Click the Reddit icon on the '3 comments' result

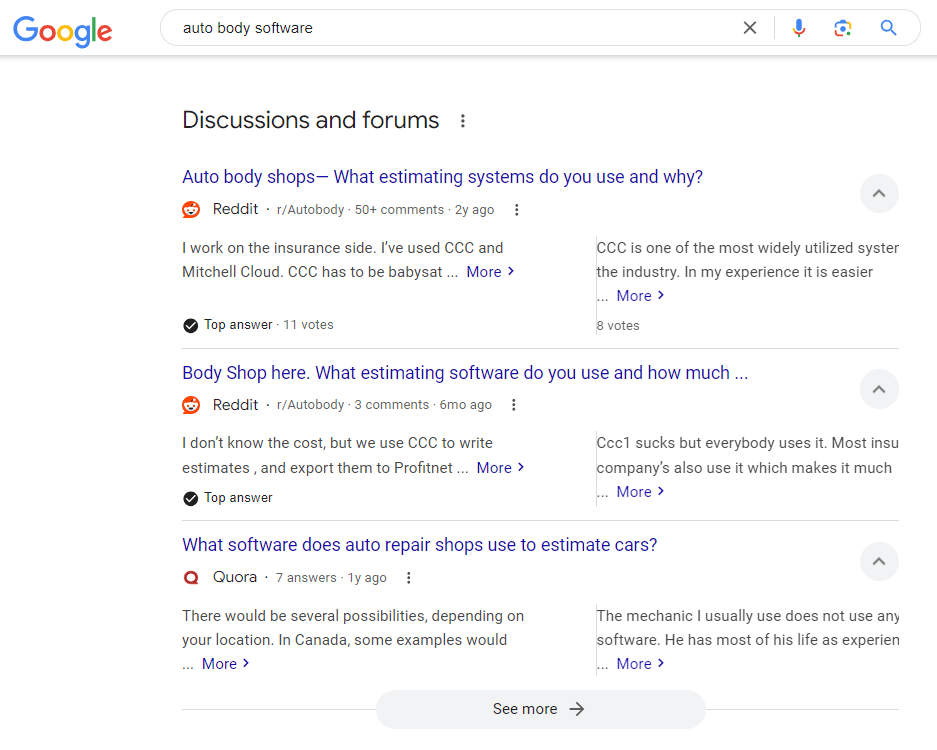(x=191, y=405)
